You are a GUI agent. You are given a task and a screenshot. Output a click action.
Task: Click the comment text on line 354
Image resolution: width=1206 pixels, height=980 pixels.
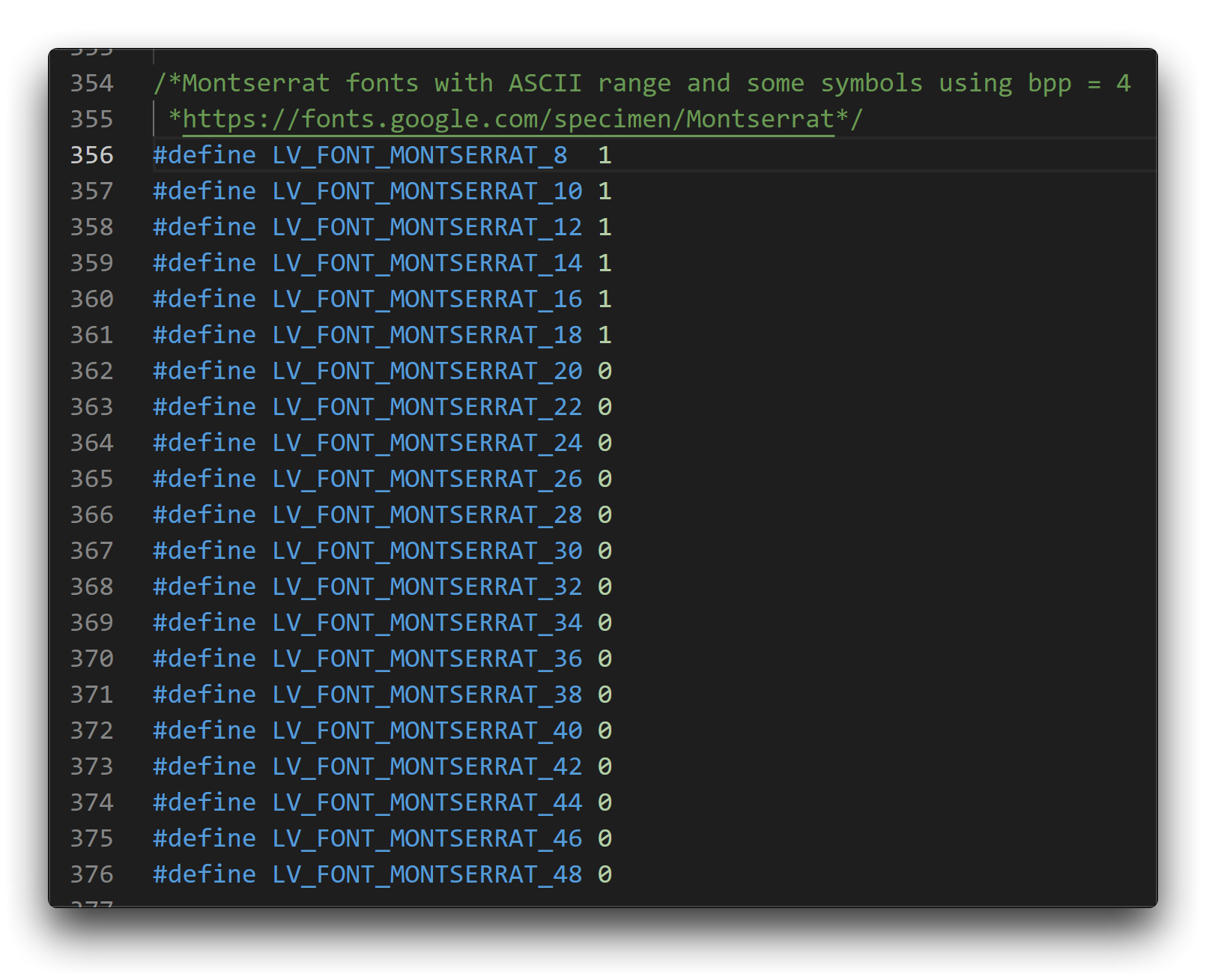click(642, 83)
